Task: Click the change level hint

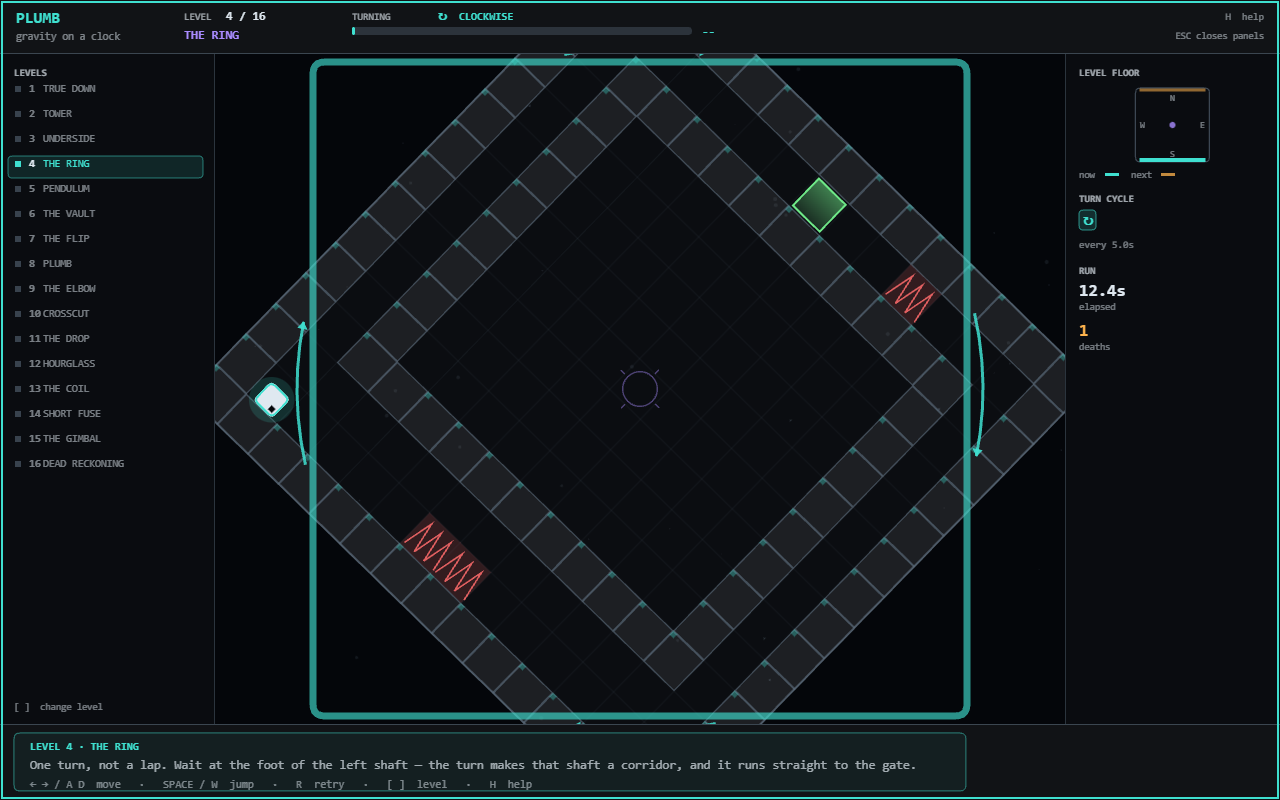Action: click(x=58, y=707)
